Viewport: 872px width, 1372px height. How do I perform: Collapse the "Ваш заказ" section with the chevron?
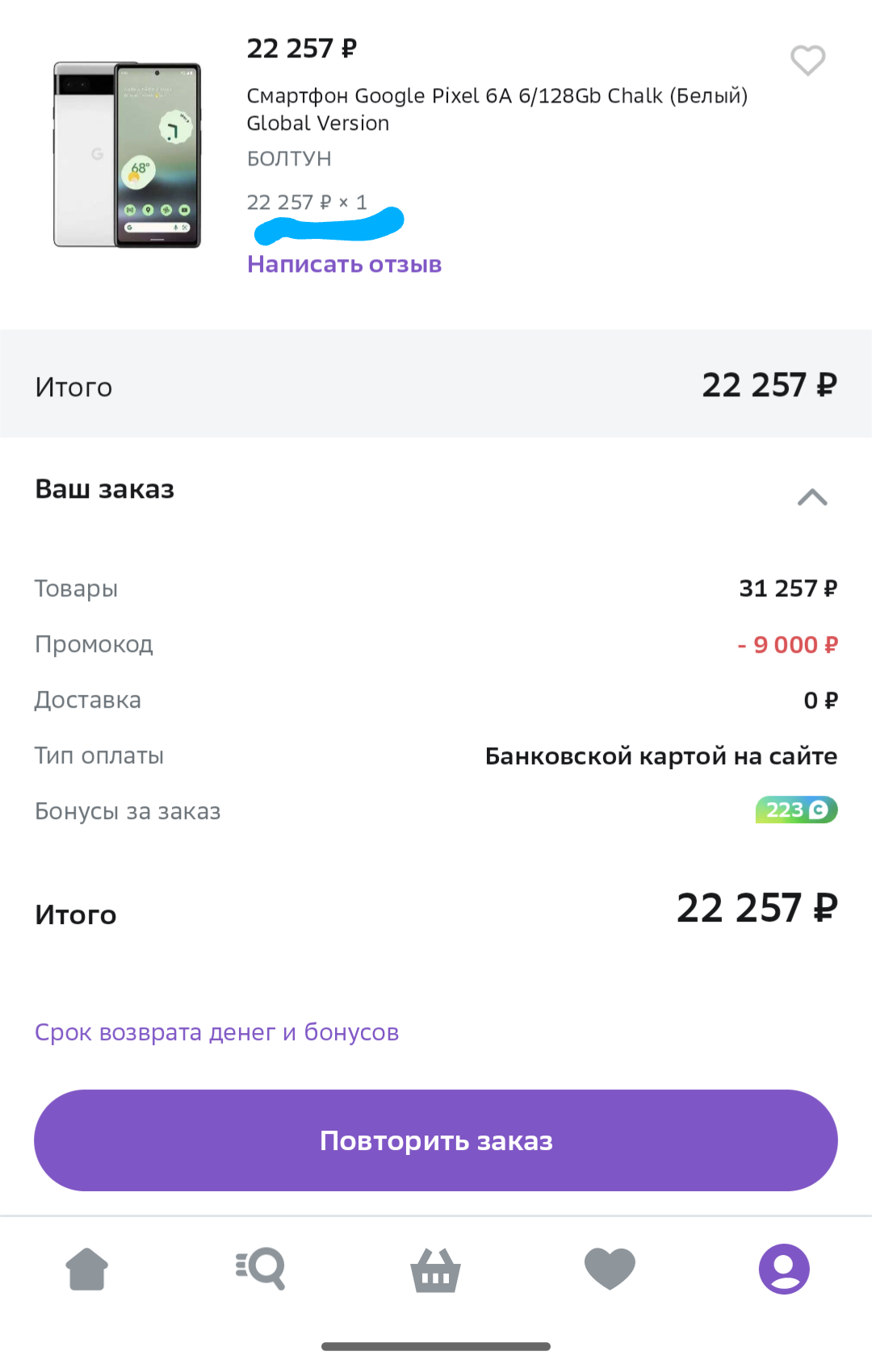(x=812, y=497)
